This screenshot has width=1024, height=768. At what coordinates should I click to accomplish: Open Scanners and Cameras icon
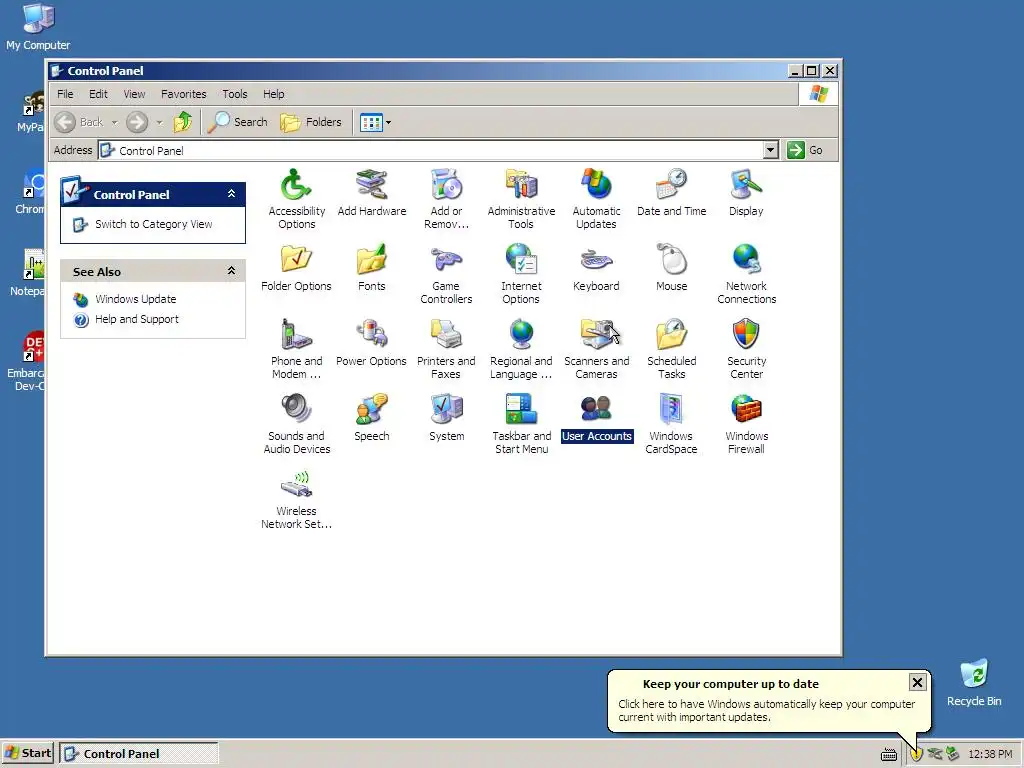coord(596,349)
